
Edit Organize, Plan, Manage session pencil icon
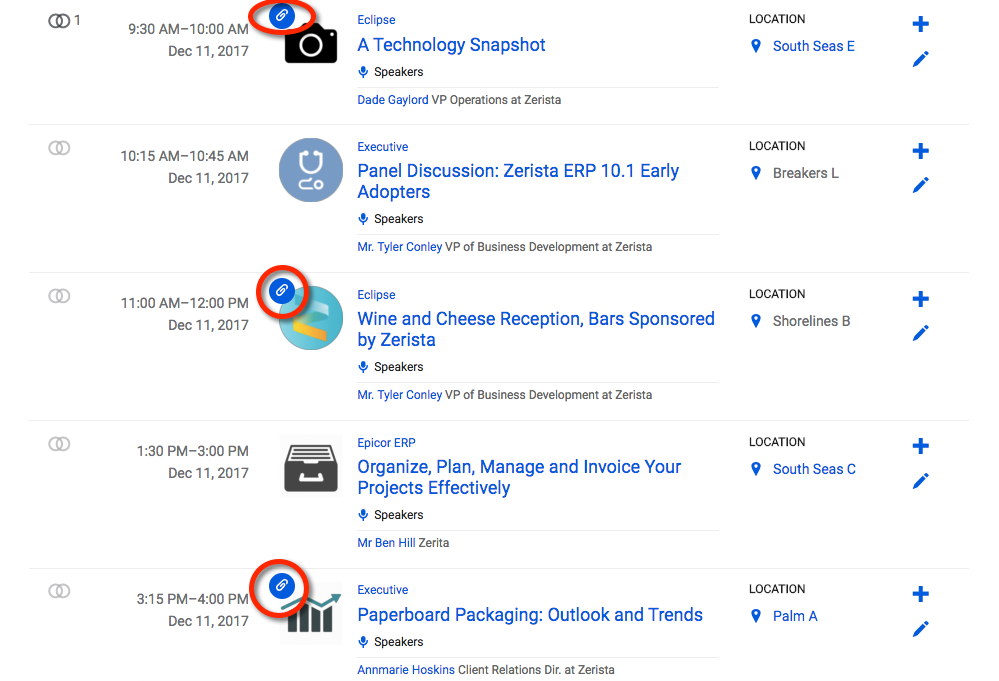920,481
